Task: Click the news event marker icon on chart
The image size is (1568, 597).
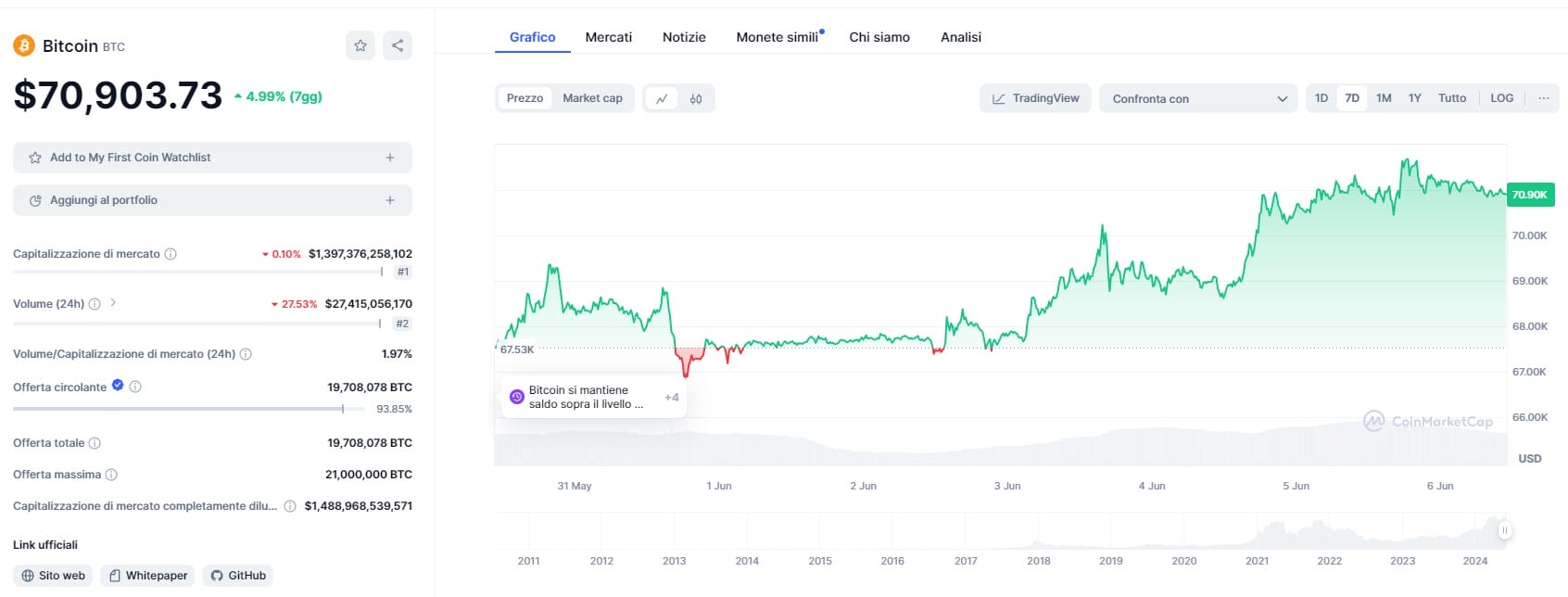Action: click(x=517, y=397)
